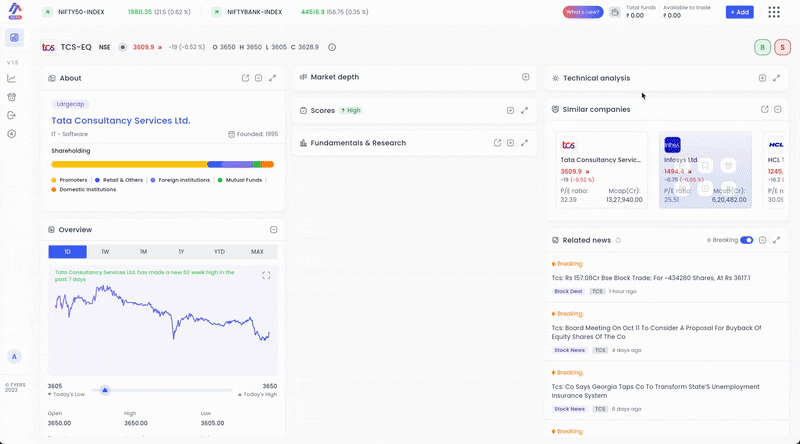Click the NIFTY50-INDEX green arrow icon
This screenshot has width=800, height=444.
[x=47, y=12]
